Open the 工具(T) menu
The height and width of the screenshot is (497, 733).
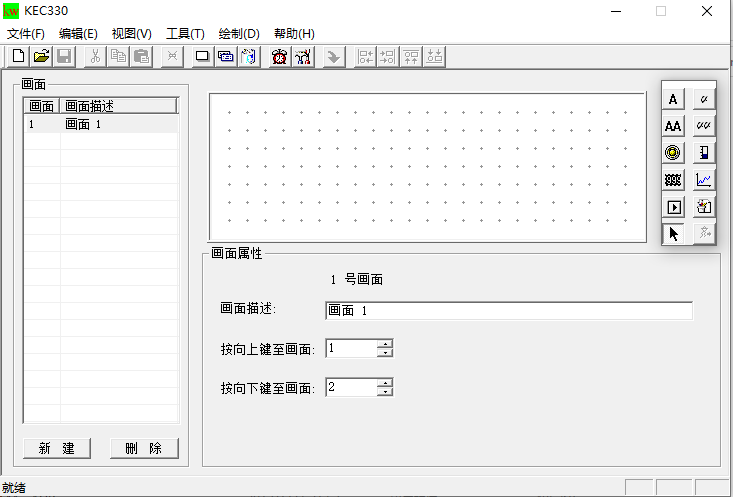186,34
